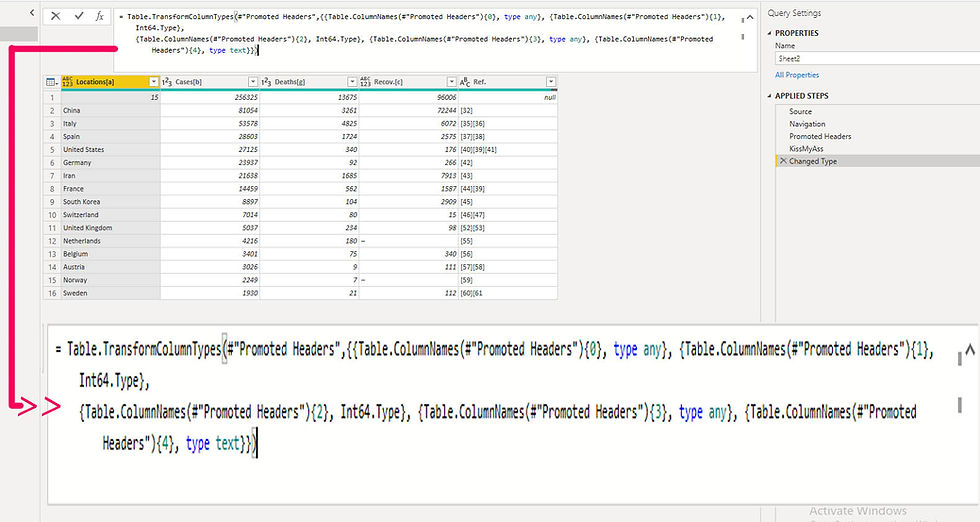This screenshot has width=980, height=522.
Task: Collapse the PROPERTIES section
Action: pos(769,33)
